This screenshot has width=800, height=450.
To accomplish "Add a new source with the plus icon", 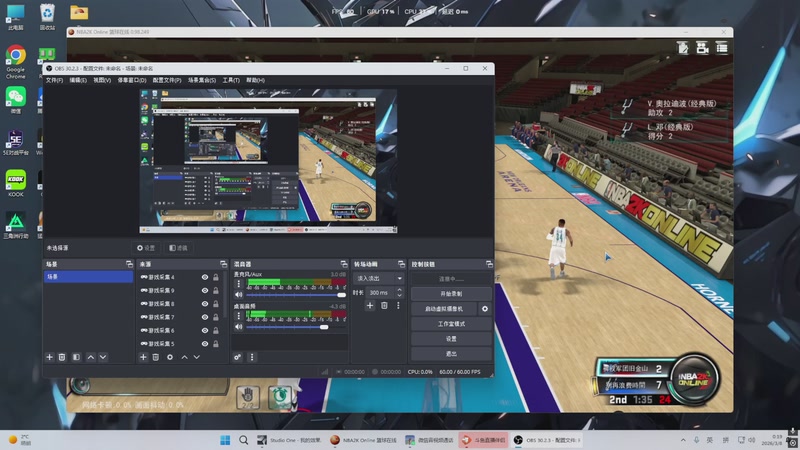I will click(x=143, y=357).
